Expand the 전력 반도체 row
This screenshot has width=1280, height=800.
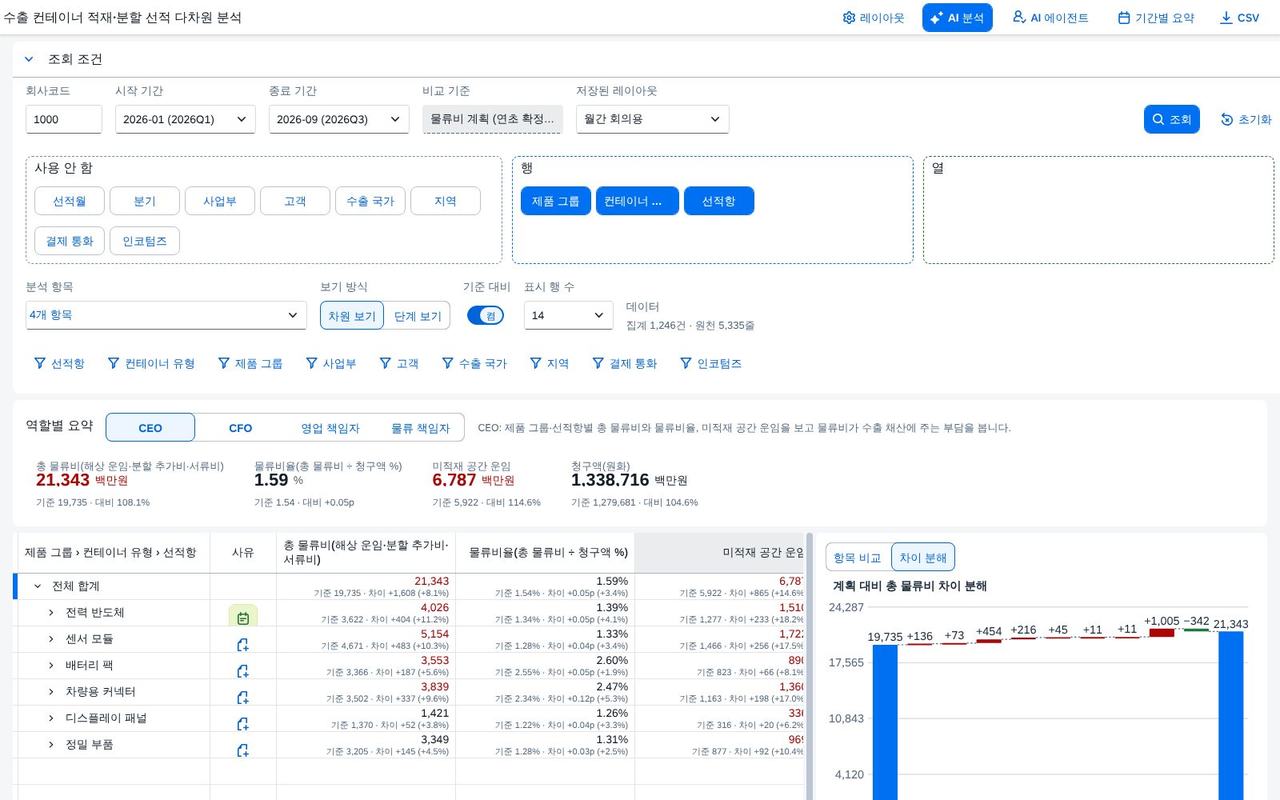click(51, 612)
